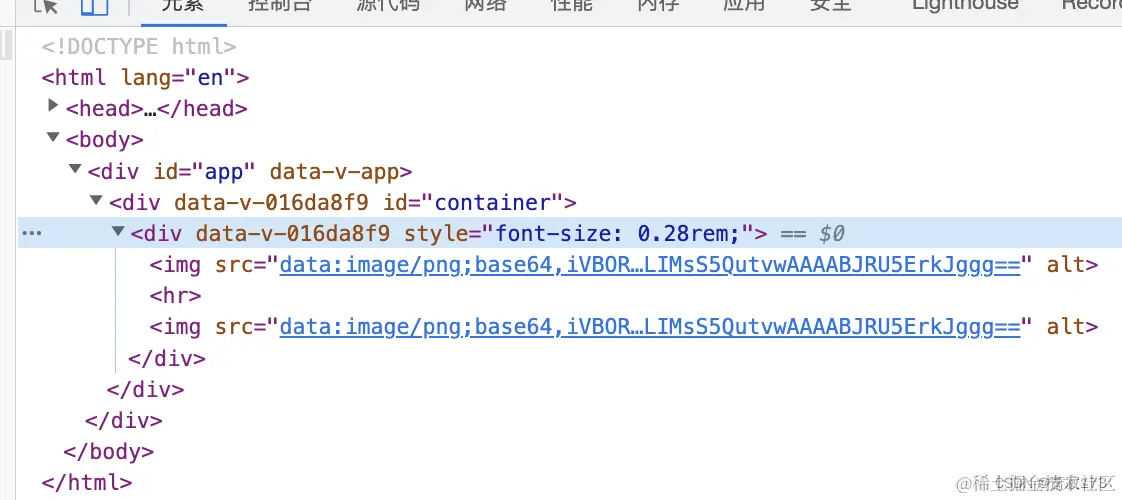The width and height of the screenshot is (1122, 500).
Task: Switch to the 网络 tab
Action: 485,4
